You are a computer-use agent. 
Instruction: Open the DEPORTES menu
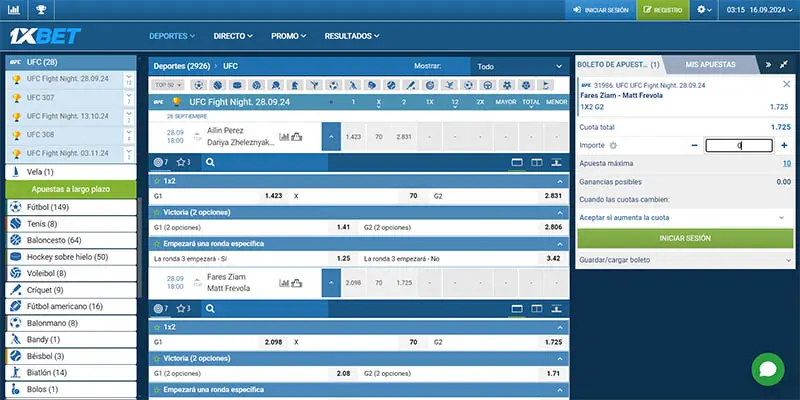pyautogui.click(x=172, y=36)
